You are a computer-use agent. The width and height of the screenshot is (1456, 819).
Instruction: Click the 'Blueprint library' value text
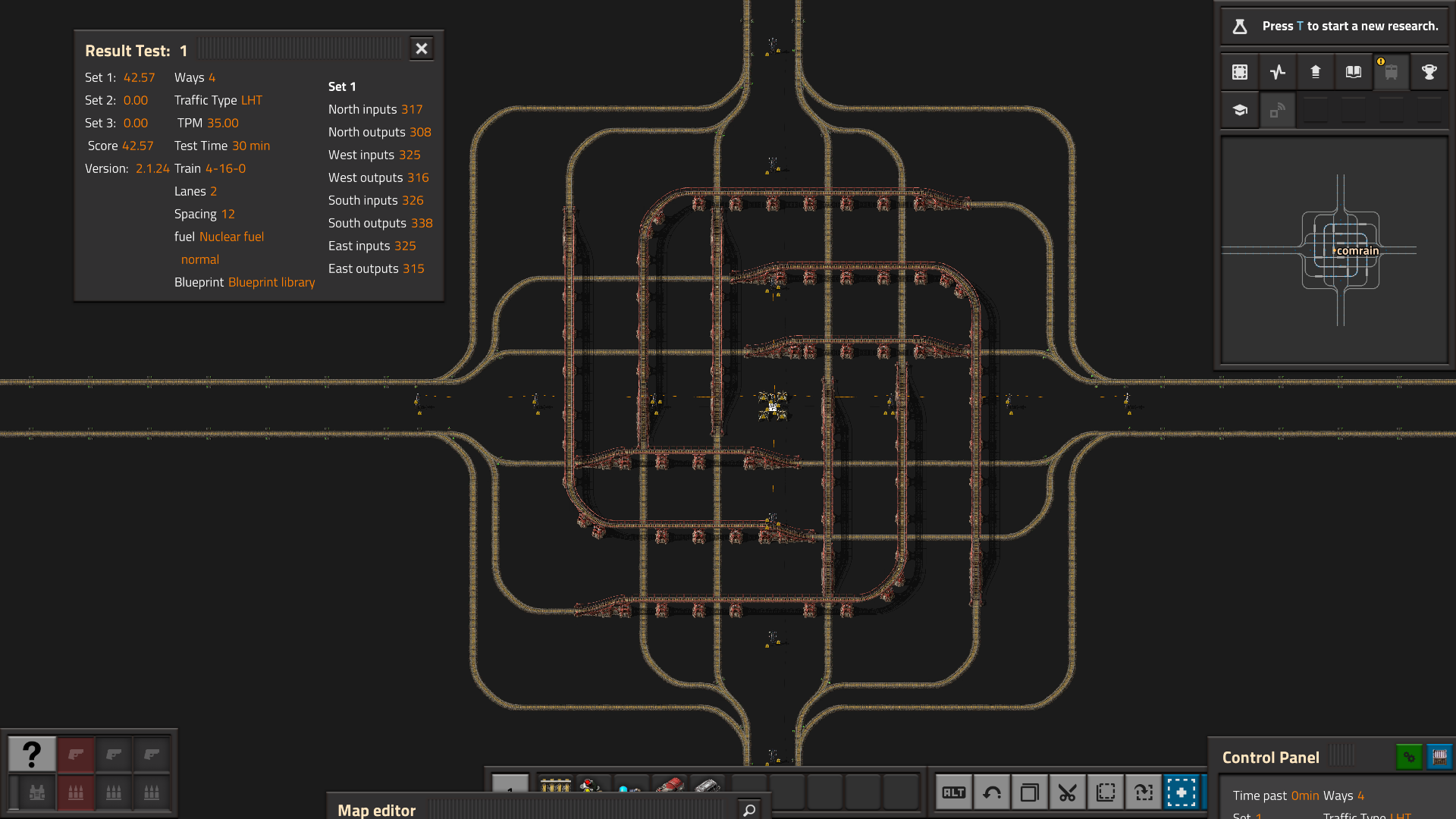[271, 282]
